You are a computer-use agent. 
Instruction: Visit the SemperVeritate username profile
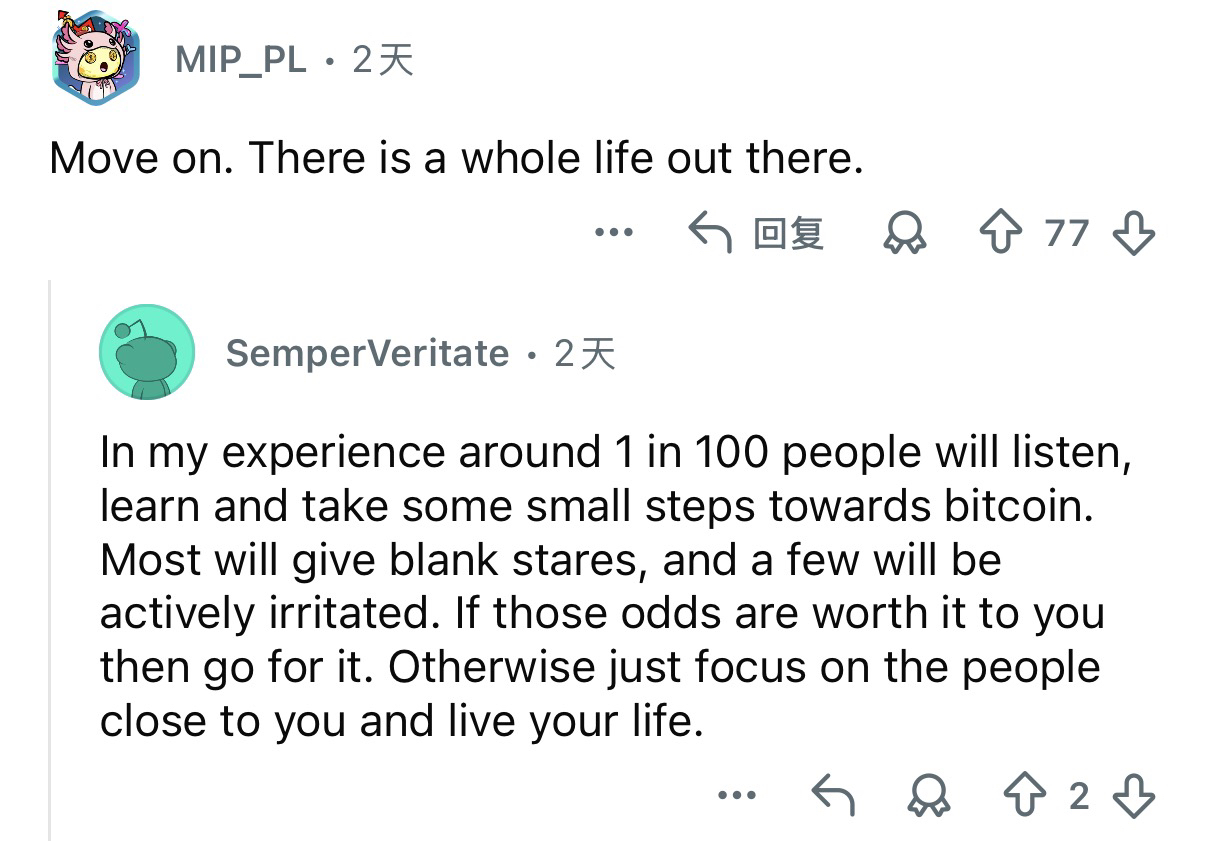(x=367, y=353)
